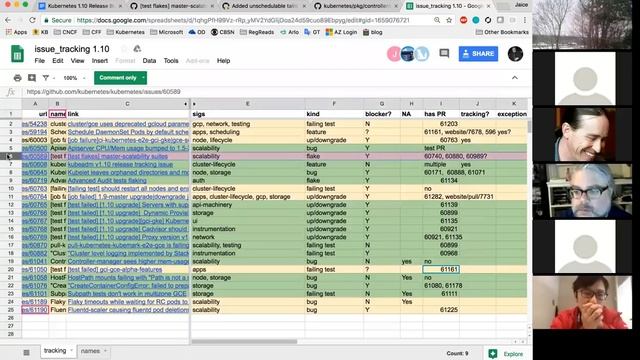
Task: Open the all sheets list icon
Action: tap(27, 352)
